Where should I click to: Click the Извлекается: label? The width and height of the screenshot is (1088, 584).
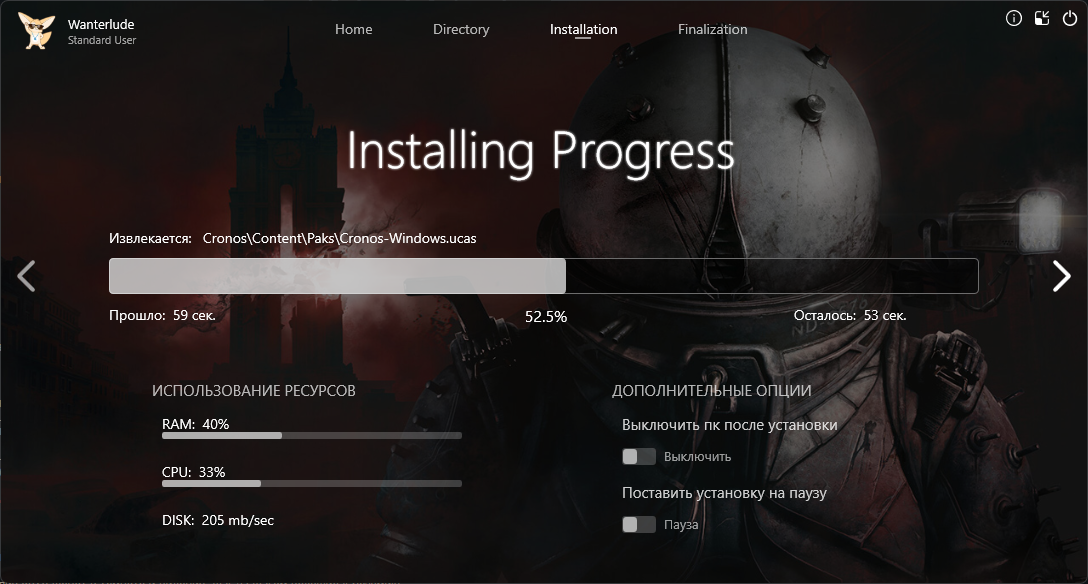coord(150,238)
